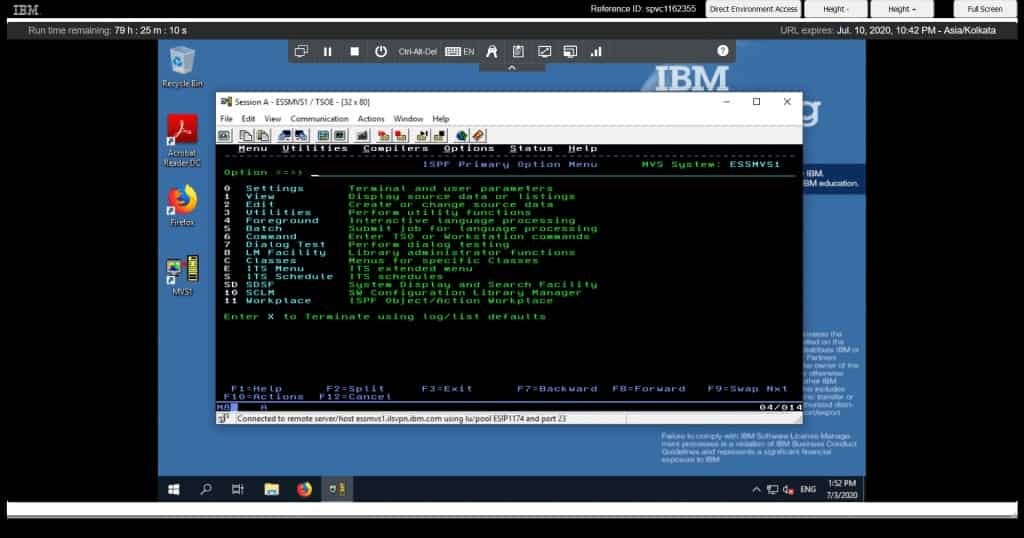Open ISPF Utilities action bar item
Screen dimensions: 1024x538
[315, 149]
